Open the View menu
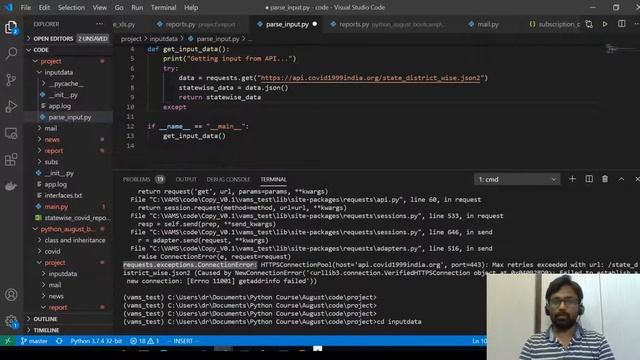This screenshot has width=640, height=360. point(100,7)
